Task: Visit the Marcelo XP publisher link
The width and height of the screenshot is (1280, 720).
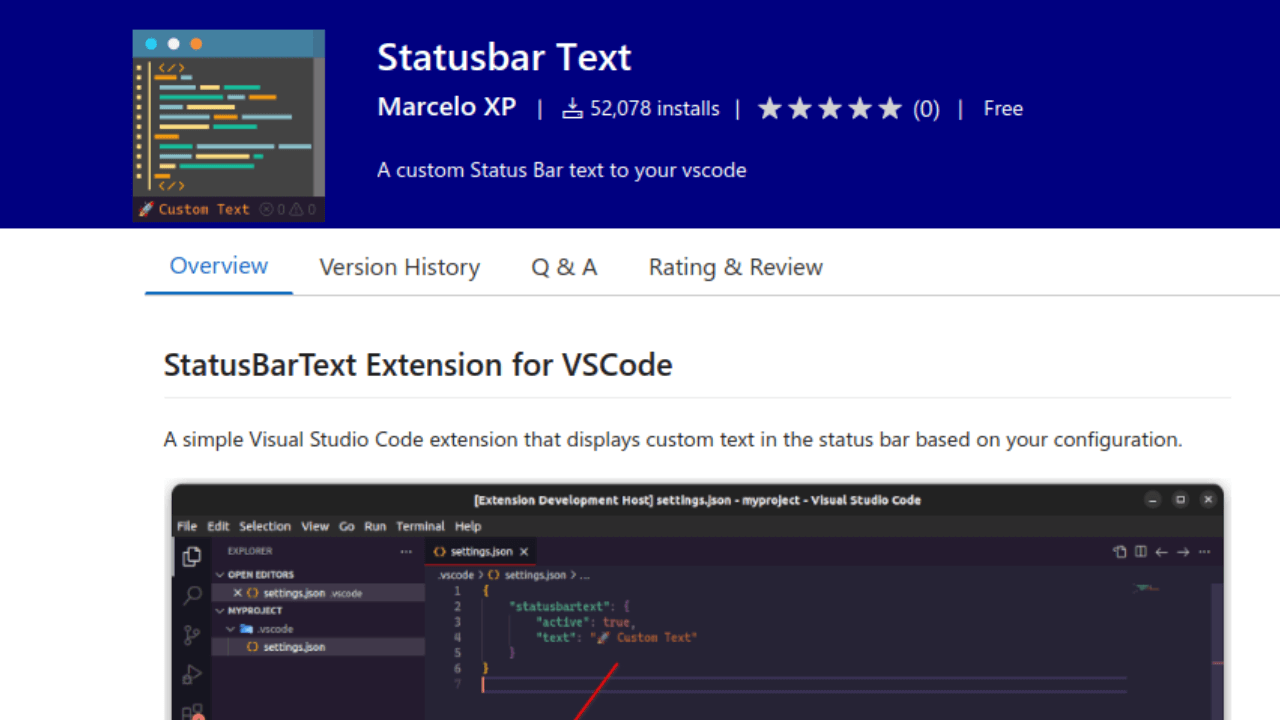Action: tap(447, 107)
